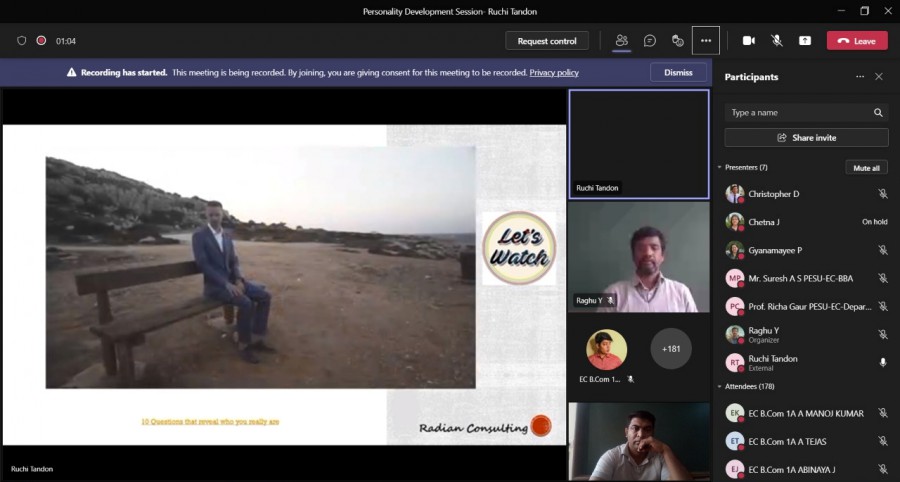Open the meeting chat icon

click(650, 41)
